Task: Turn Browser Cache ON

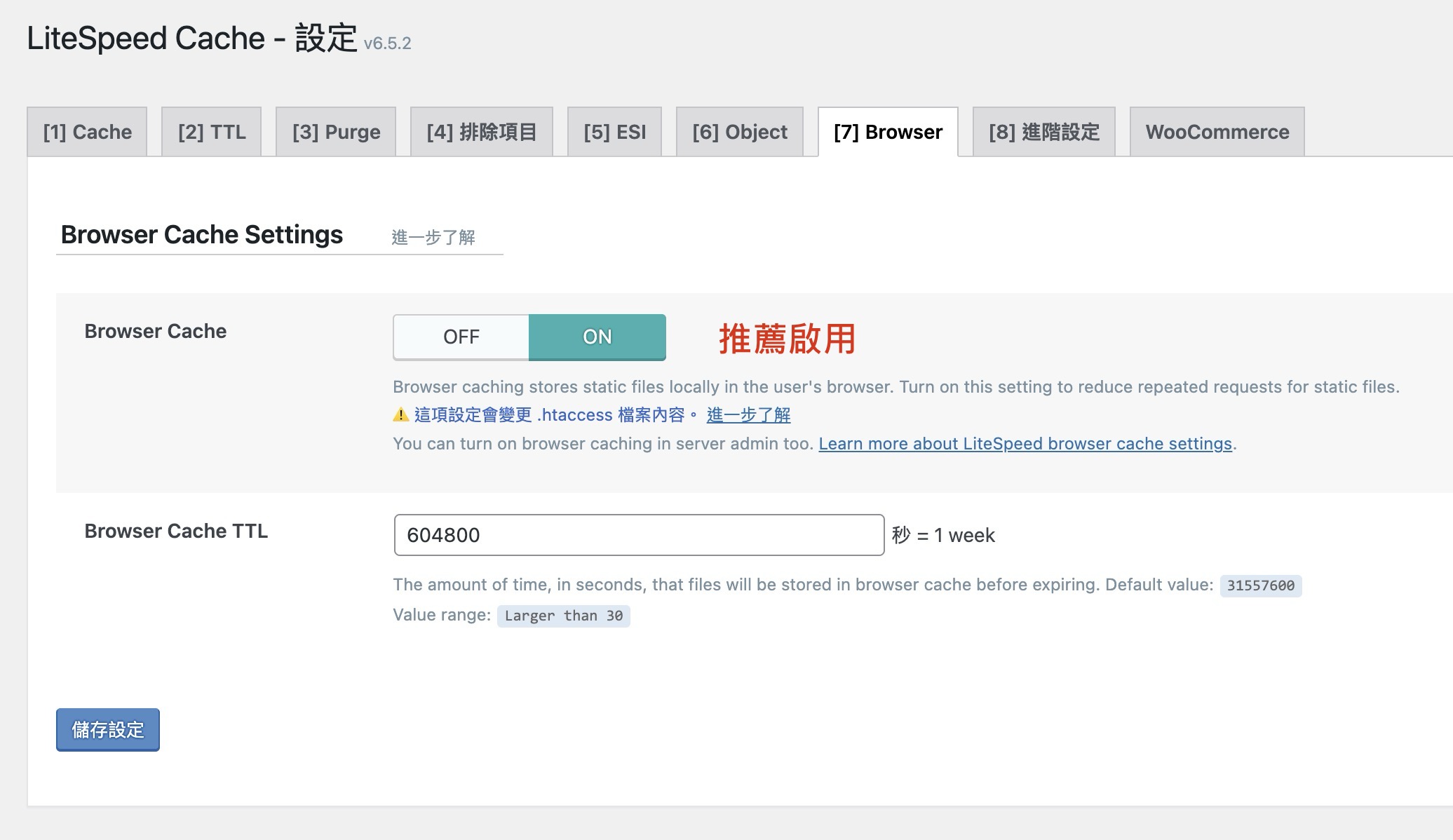Action: (597, 337)
